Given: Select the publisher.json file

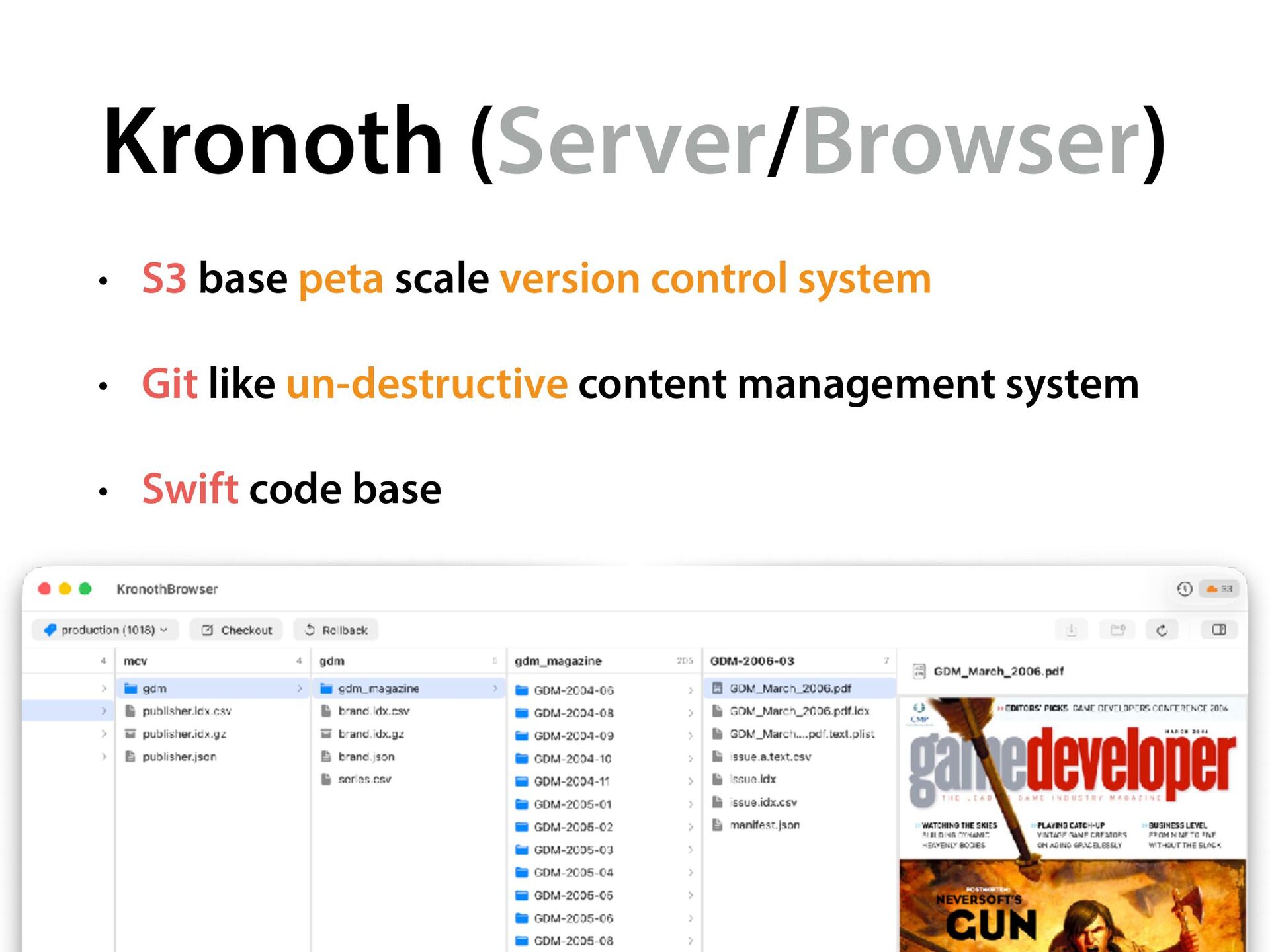Looking at the screenshot, I should pyautogui.click(x=179, y=756).
